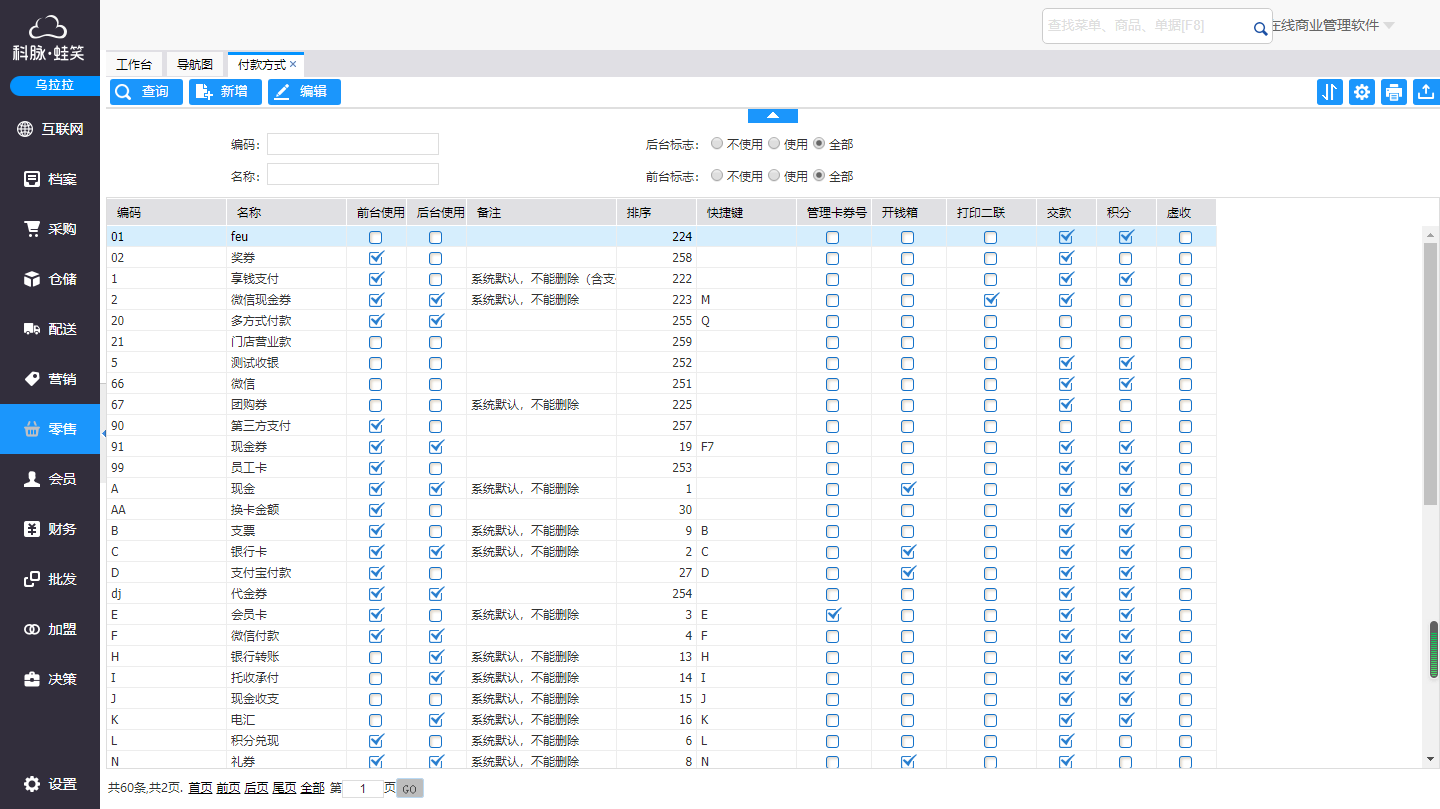Viewport: 1440px width, 809px height.
Task: Open the 加盟 sidebar module
Action: tap(50, 629)
